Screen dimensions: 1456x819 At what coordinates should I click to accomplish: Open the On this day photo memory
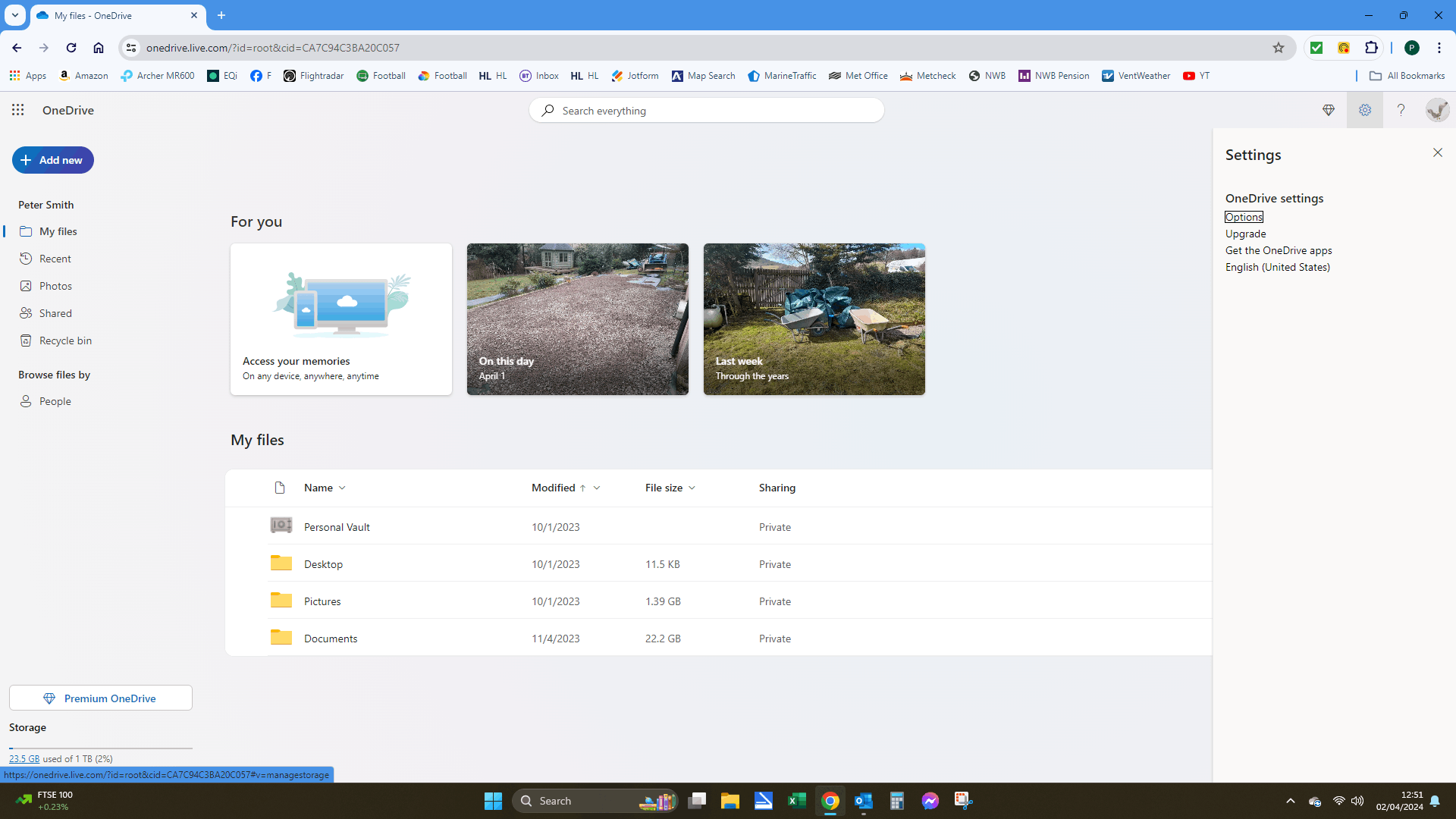point(577,318)
